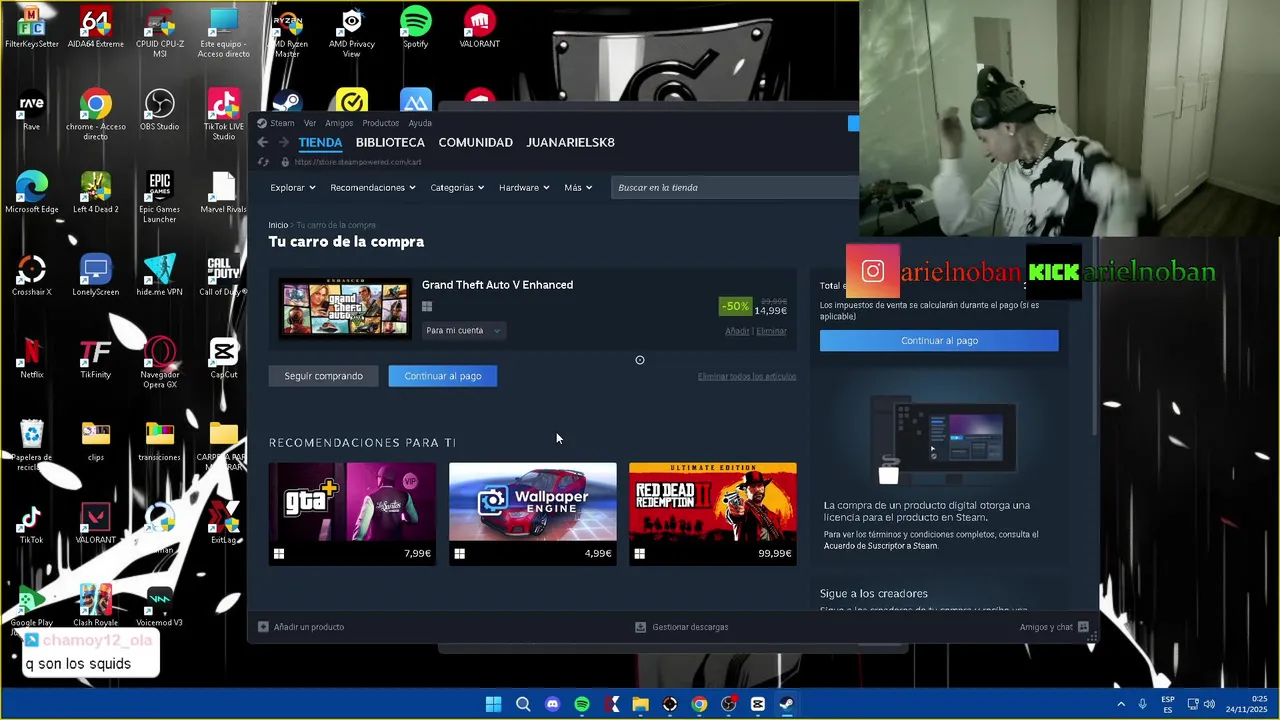This screenshot has width=1280, height=720.
Task: Click Eliminar todos los artículos link
Action: 747,376
